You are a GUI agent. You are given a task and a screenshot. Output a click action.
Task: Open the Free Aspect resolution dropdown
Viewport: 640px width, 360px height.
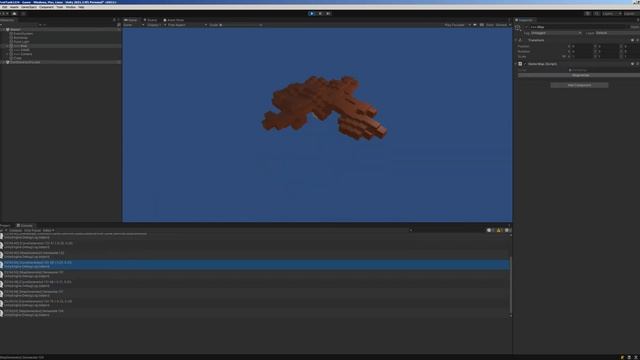click(x=186, y=25)
